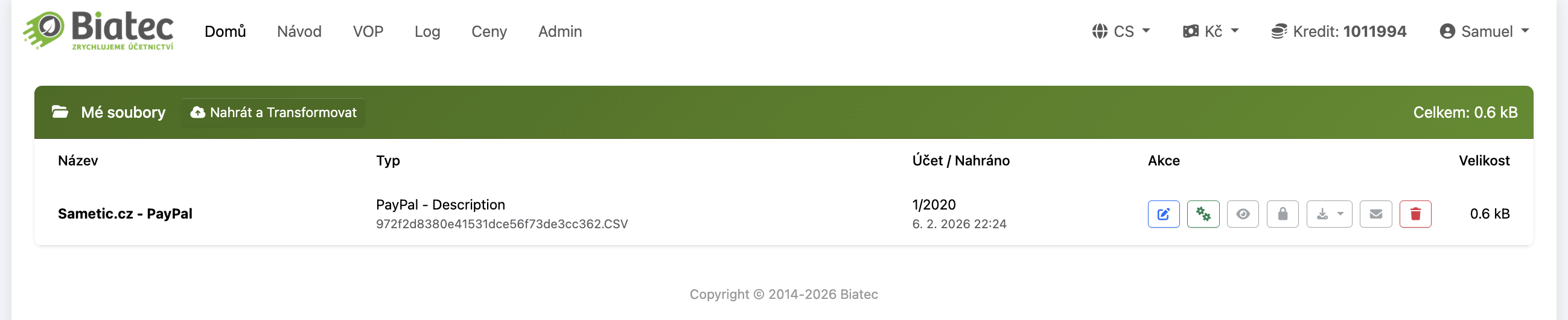Toggle file preview with eye icon
Image resolution: width=1568 pixels, height=320 pixels.
click(x=1242, y=214)
